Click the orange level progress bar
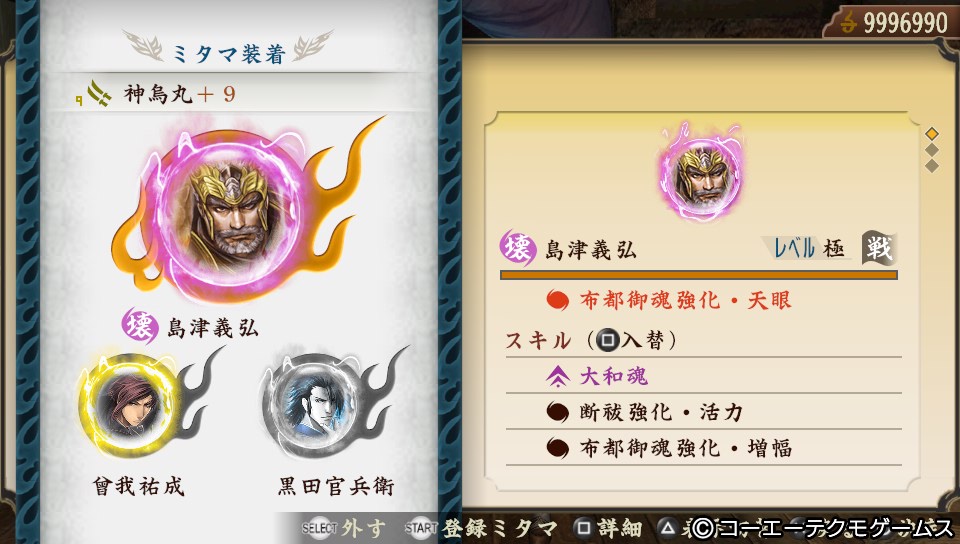 (699, 275)
